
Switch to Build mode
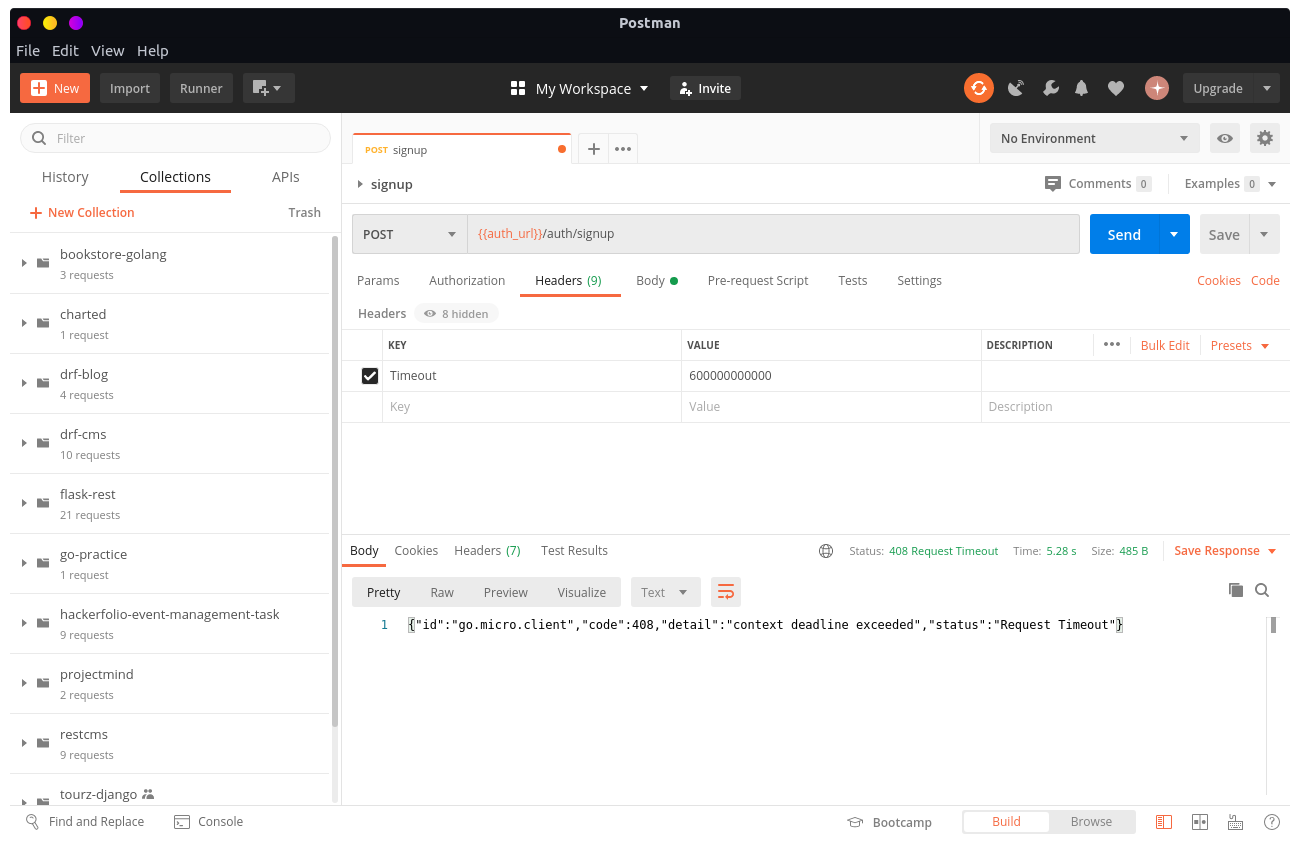[1006, 822]
